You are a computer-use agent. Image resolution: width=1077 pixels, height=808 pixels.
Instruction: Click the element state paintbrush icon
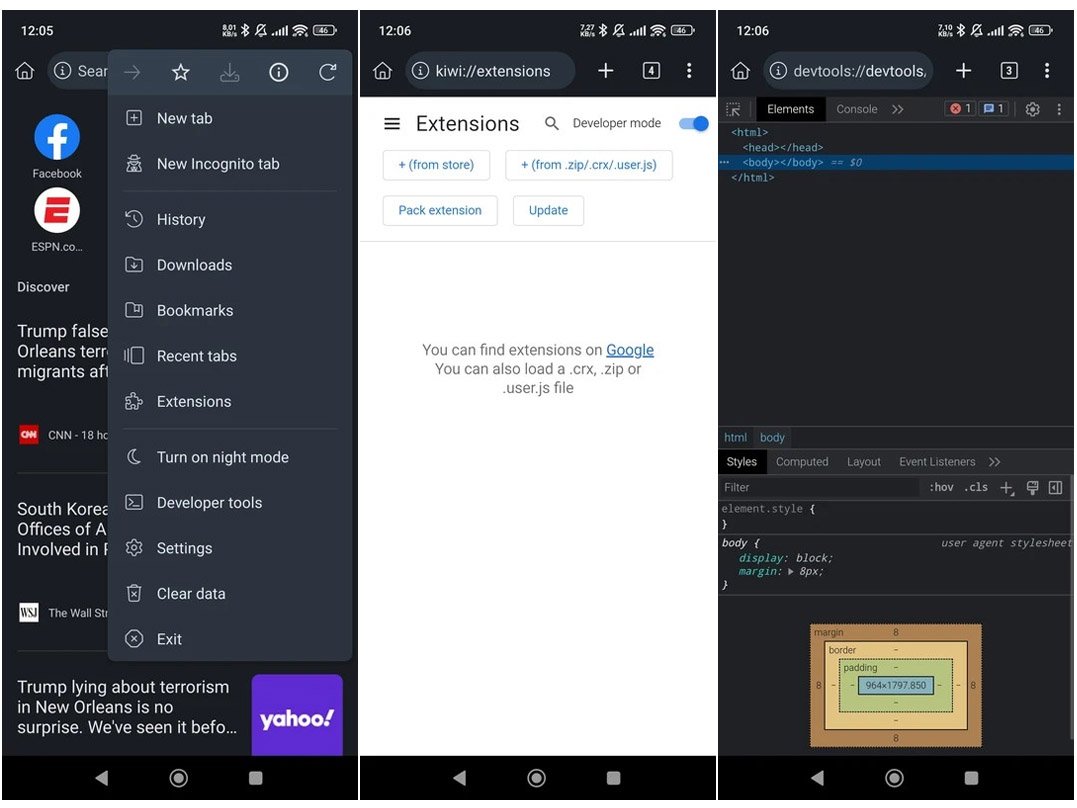coord(1033,487)
